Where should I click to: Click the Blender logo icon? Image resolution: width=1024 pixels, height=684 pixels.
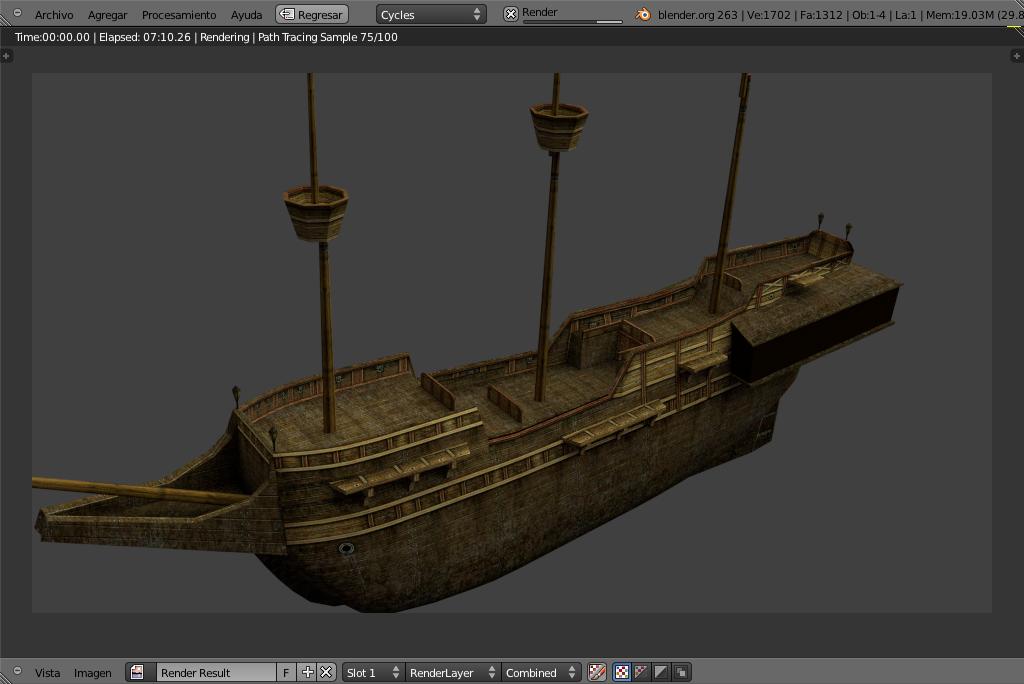tap(643, 15)
